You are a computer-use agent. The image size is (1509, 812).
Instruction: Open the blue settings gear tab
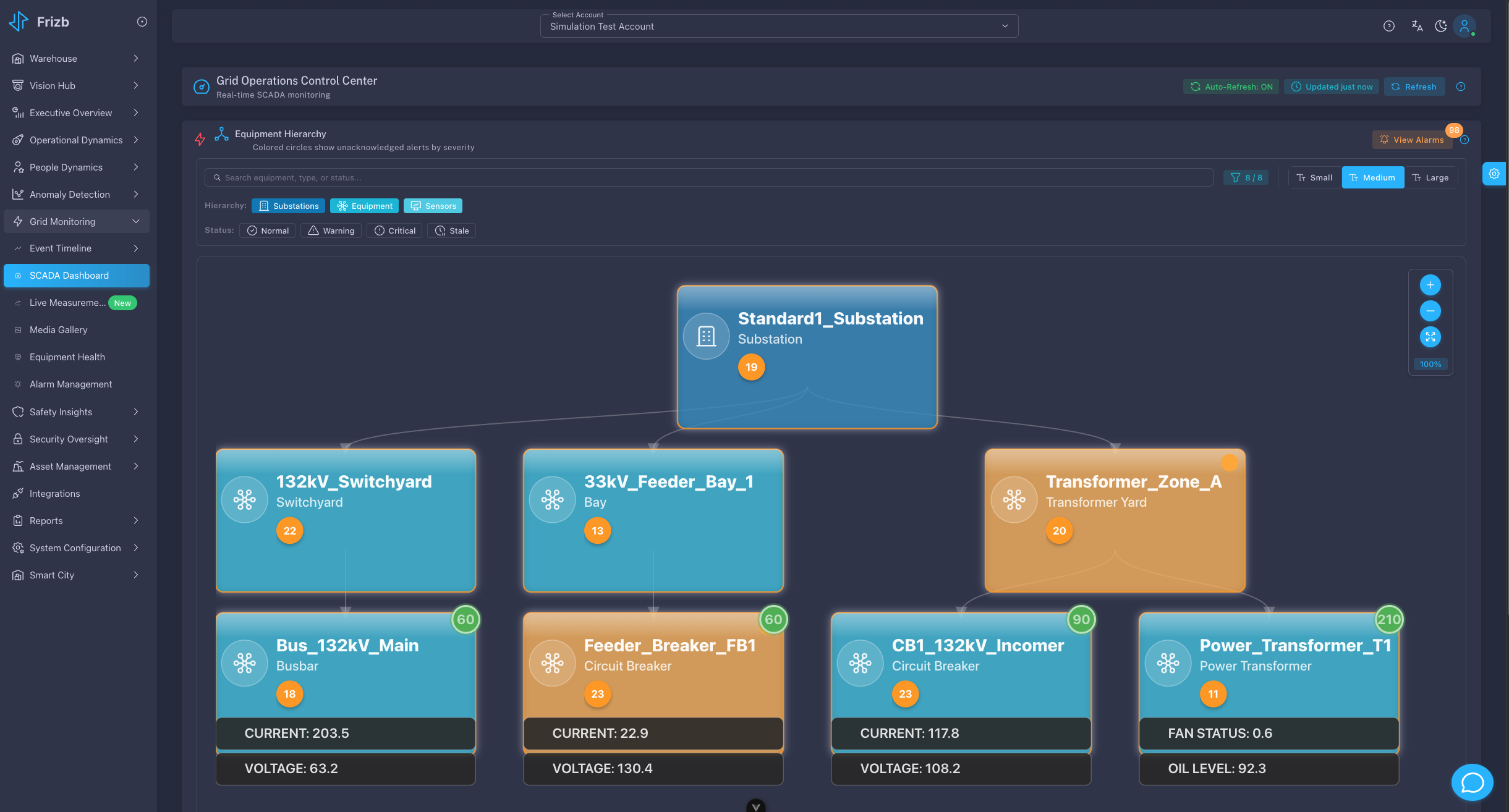1494,174
